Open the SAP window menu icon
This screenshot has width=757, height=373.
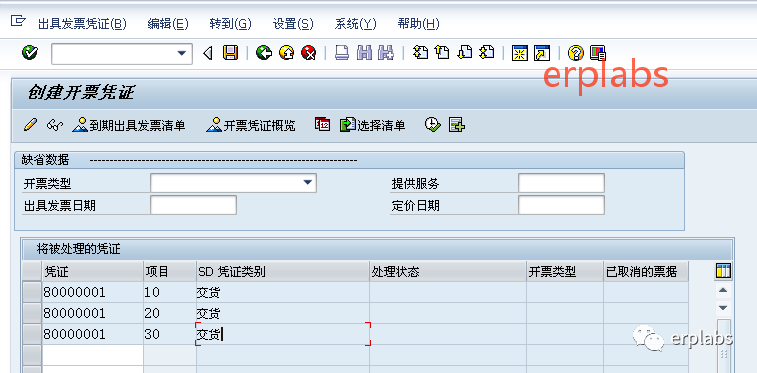point(18,21)
